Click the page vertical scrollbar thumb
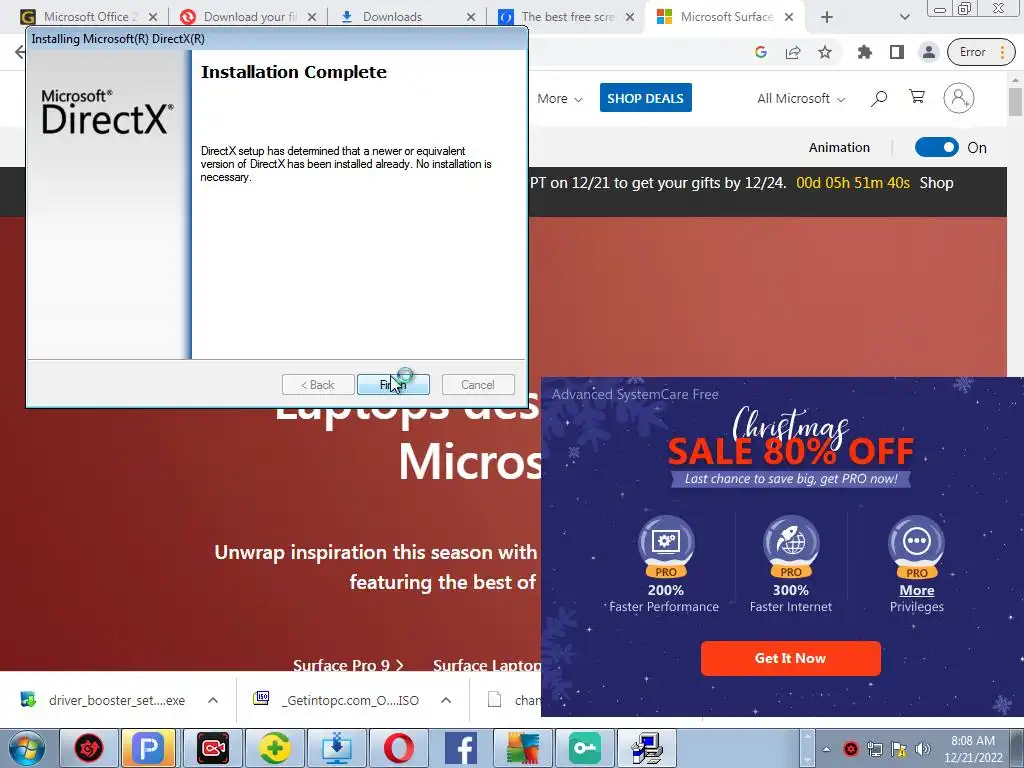 (1015, 102)
